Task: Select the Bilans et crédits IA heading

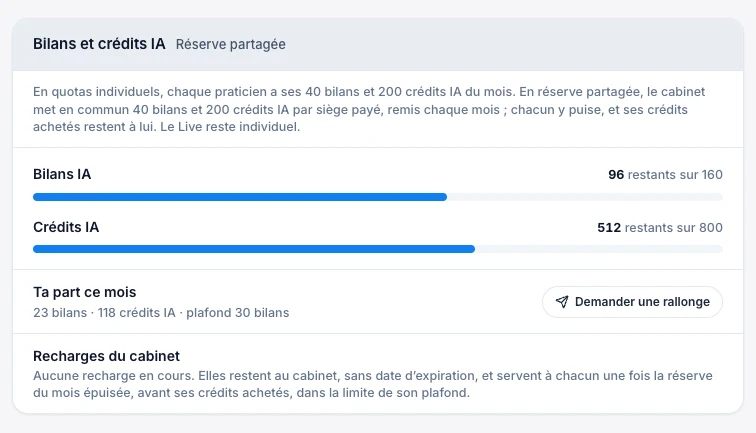Action: (99, 44)
